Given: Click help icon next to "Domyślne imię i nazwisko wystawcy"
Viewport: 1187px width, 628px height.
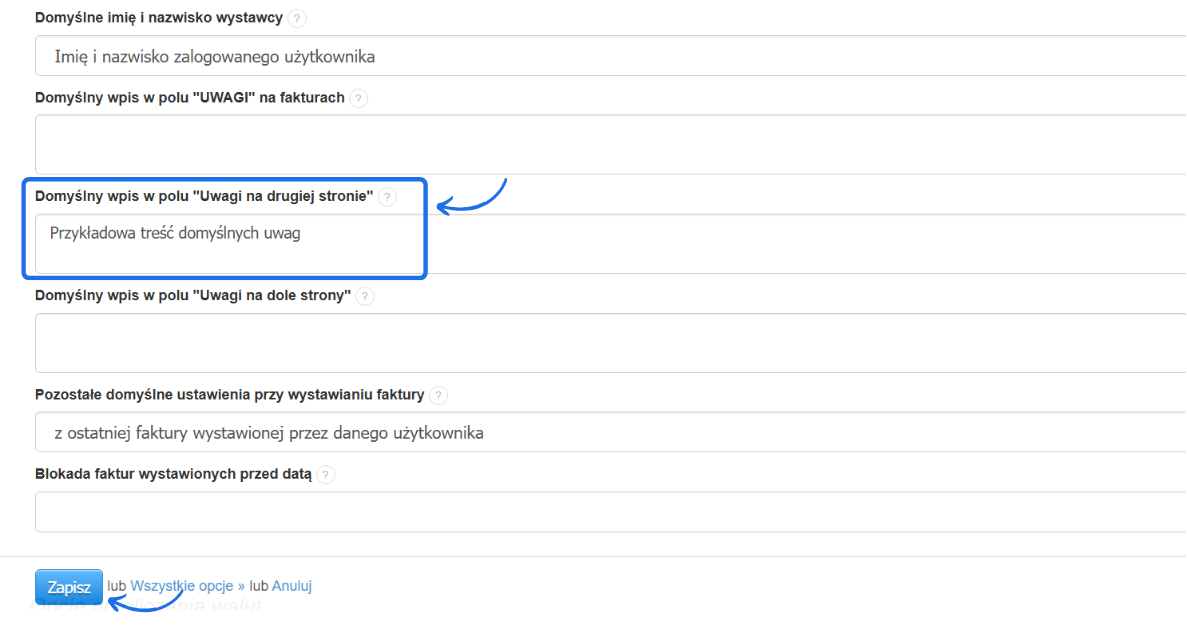Looking at the screenshot, I should tap(298, 18).
